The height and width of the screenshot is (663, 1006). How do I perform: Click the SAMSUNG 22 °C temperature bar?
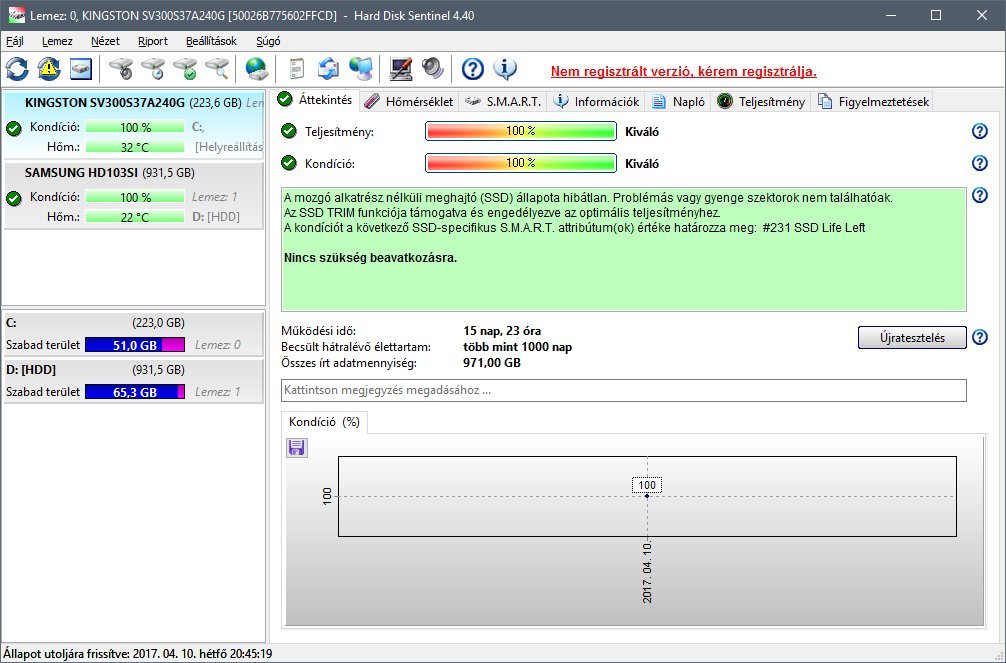tap(135, 217)
